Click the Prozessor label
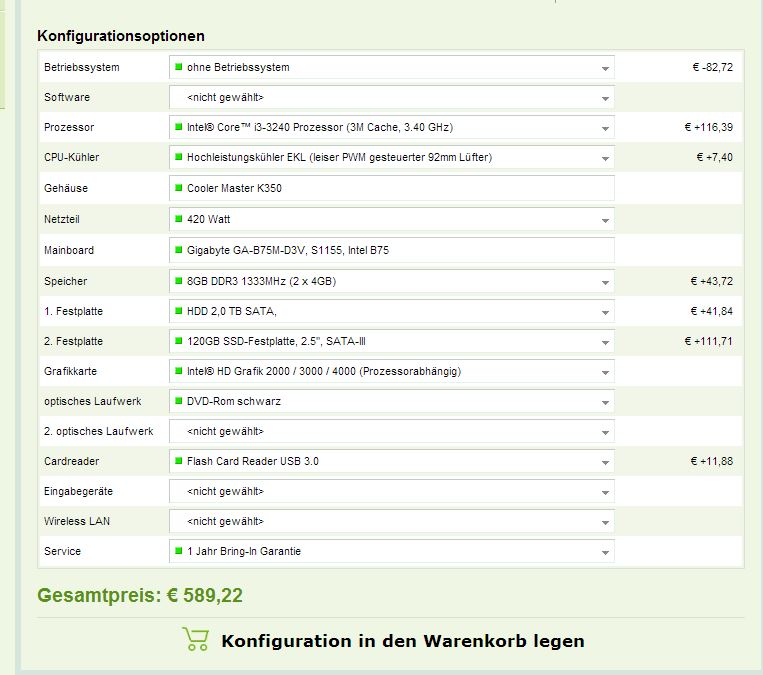 (x=69, y=128)
